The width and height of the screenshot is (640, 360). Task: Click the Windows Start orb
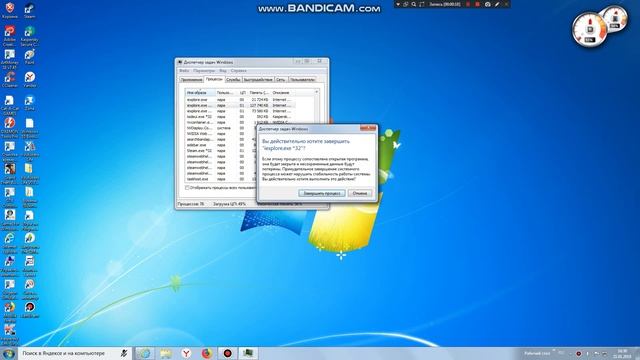click(9, 353)
